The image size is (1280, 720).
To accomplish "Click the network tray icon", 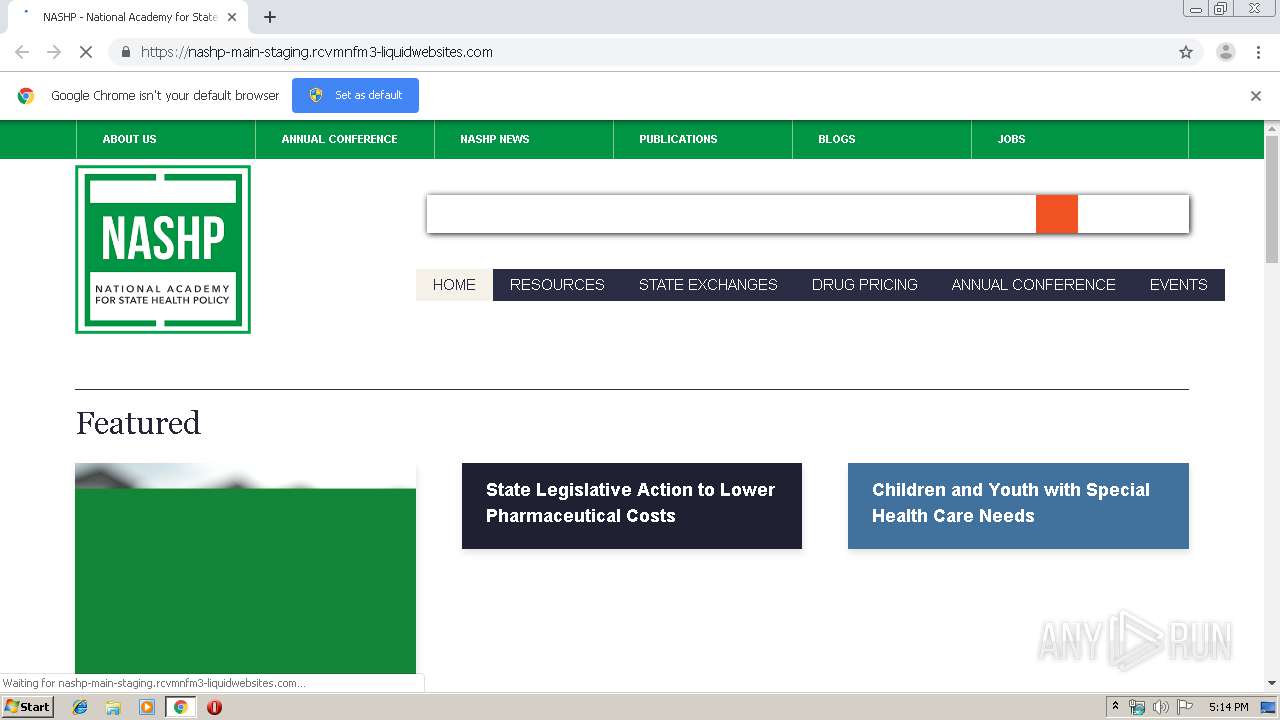I will click(1137, 707).
